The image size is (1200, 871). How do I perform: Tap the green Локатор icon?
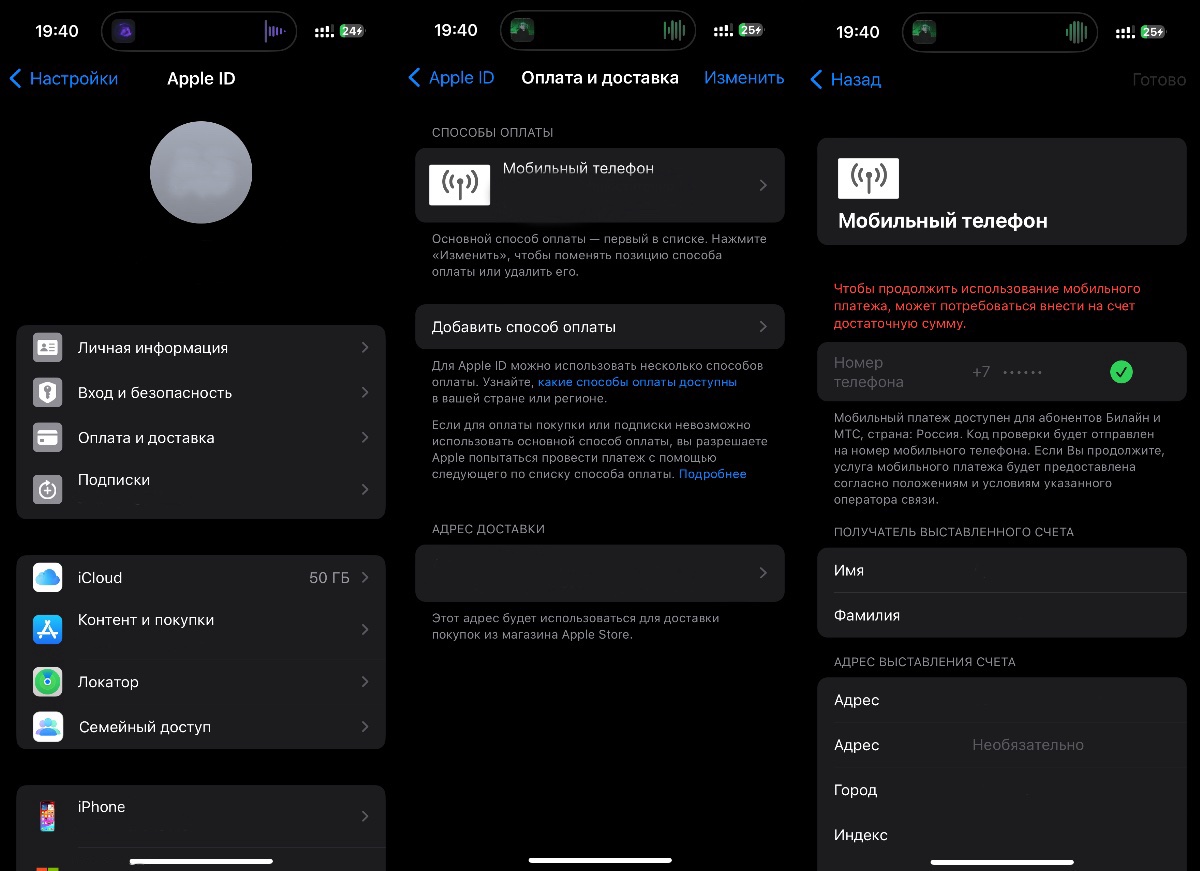pyautogui.click(x=48, y=682)
